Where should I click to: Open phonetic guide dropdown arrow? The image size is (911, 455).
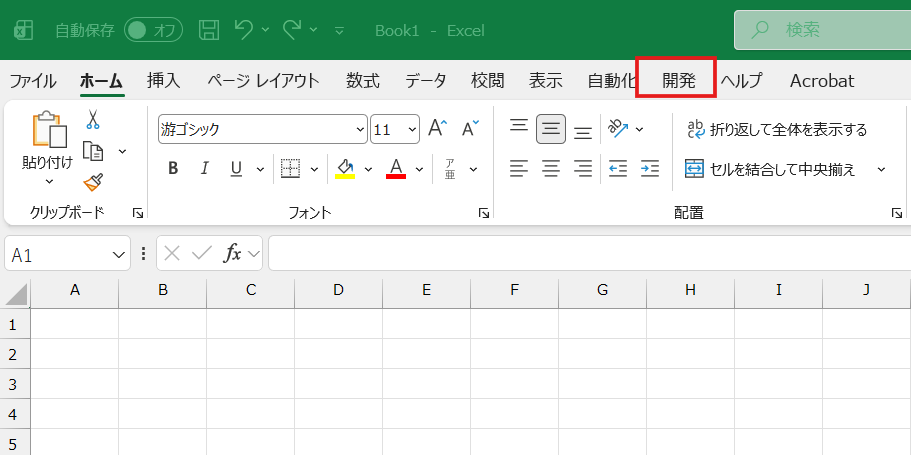pos(474,169)
